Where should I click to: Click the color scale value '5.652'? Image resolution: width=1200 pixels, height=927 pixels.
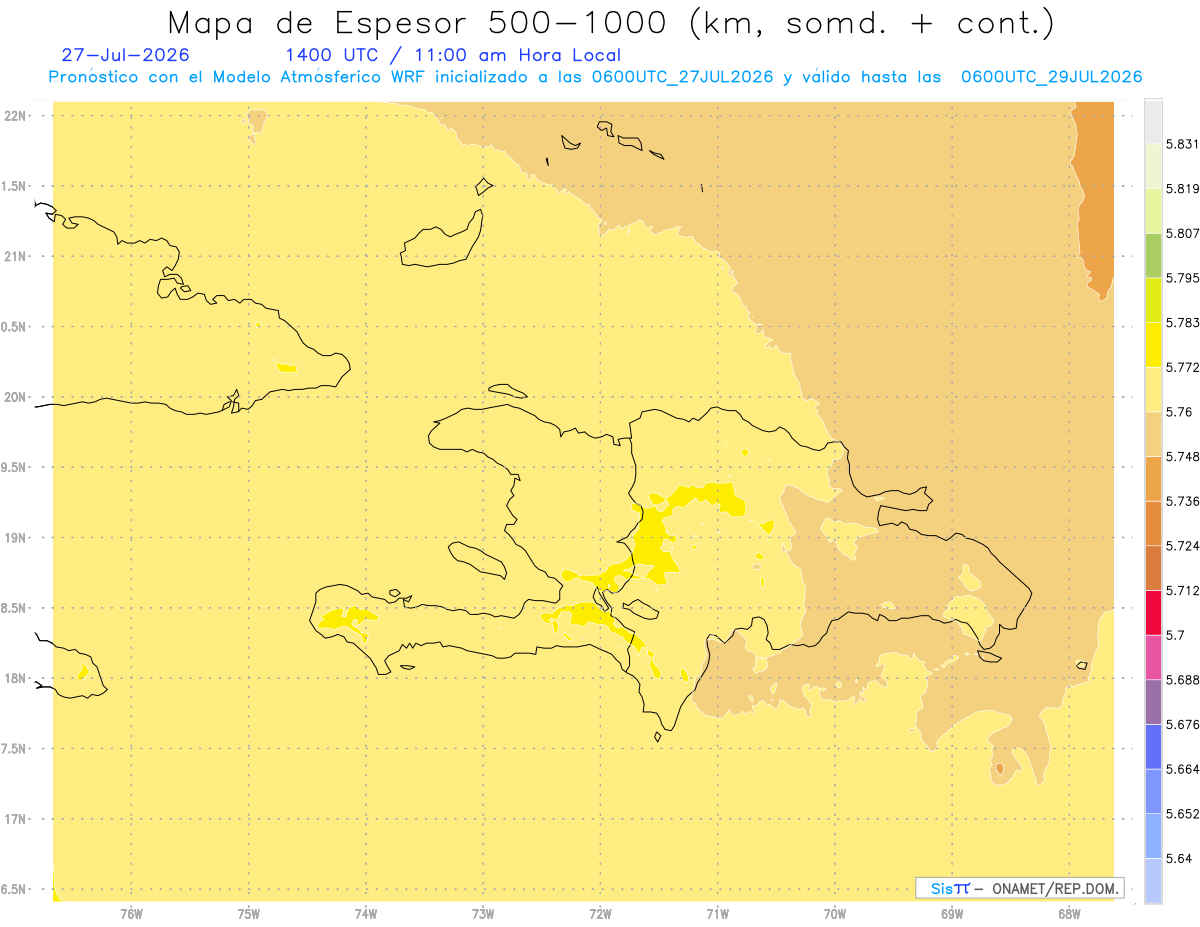point(1182,814)
